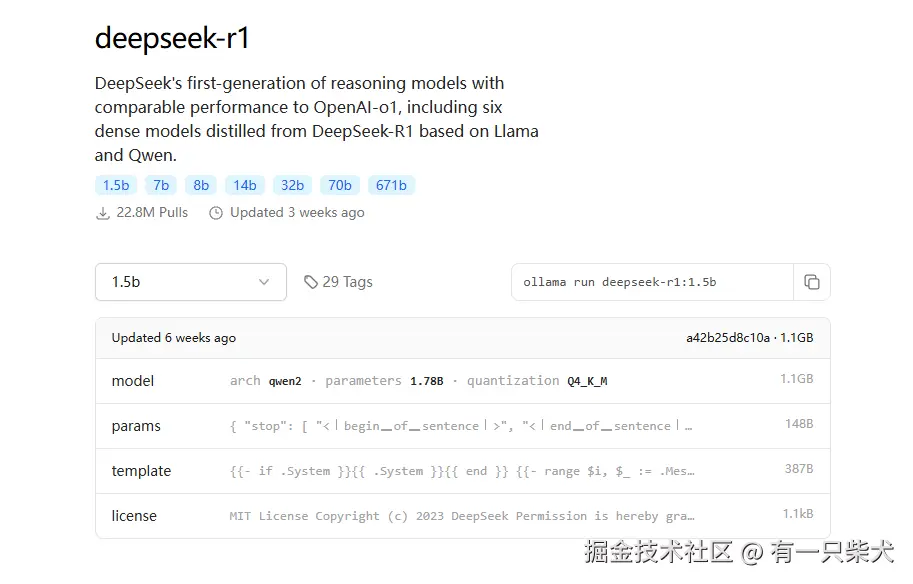Viewport: 913px width, 584px height.
Task: Click the clock icon beside Updated
Action: (x=215, y=213)
